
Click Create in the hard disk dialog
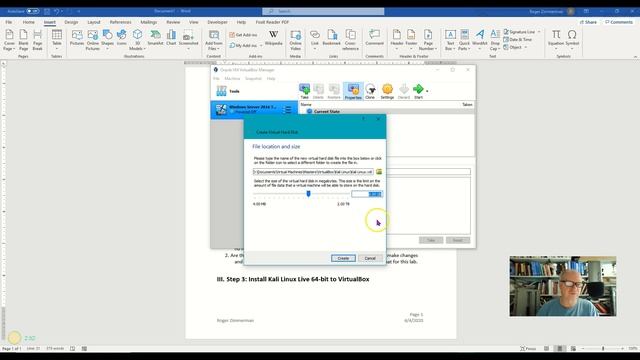point(343,258)
